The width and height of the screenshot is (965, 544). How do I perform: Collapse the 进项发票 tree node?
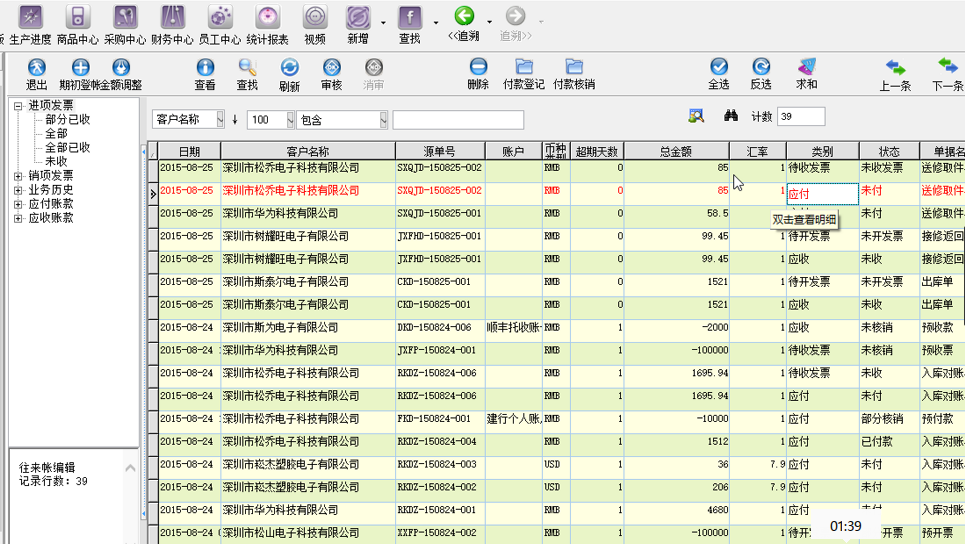18,106
